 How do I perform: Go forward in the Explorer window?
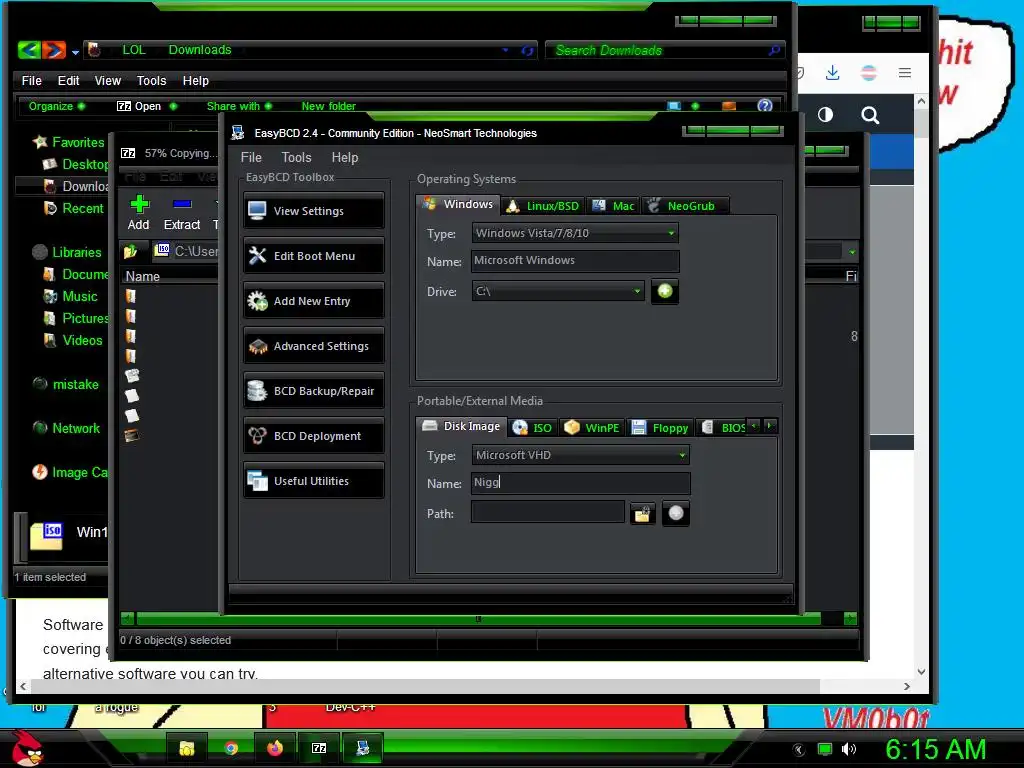click(54, 50)
